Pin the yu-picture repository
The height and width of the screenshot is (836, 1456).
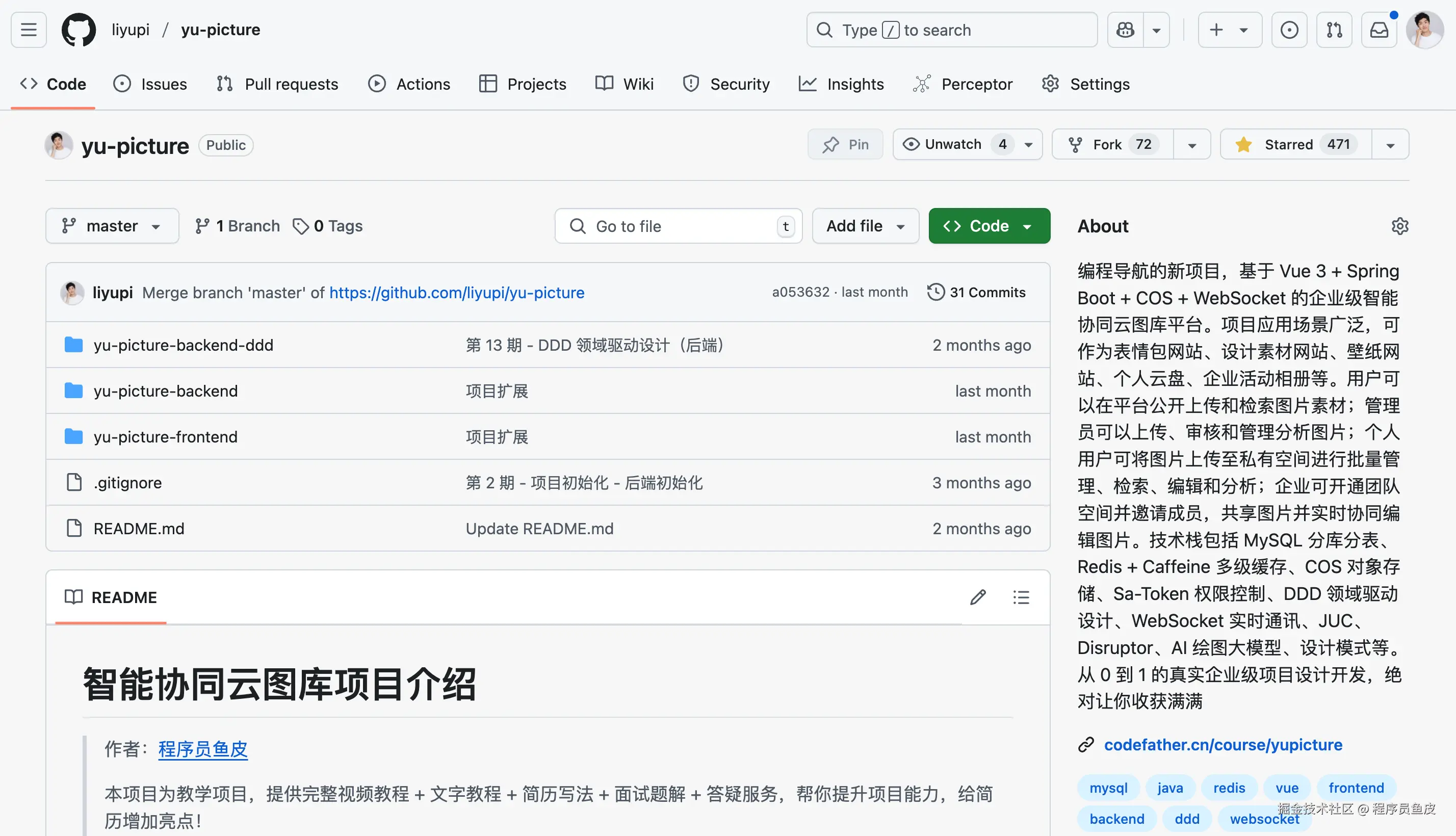tap(845, 145)
